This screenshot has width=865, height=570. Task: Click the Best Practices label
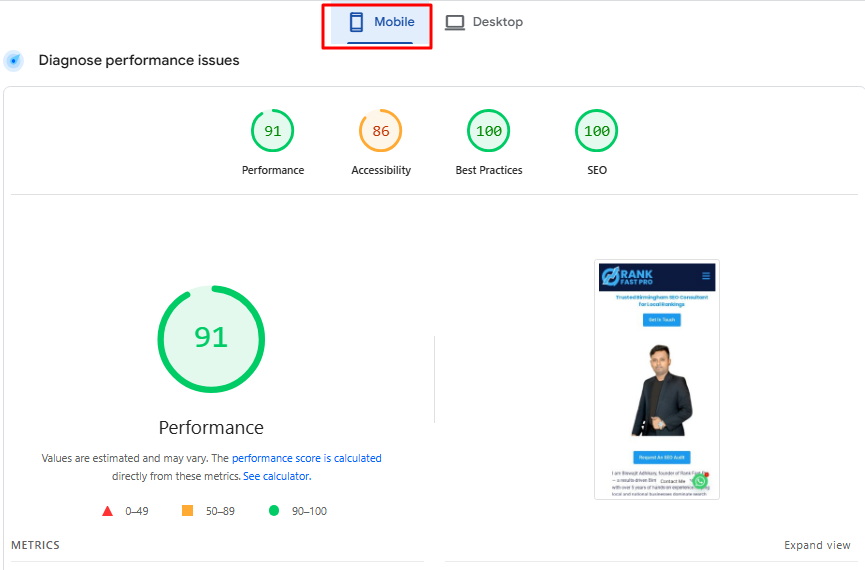pos(489,170)
